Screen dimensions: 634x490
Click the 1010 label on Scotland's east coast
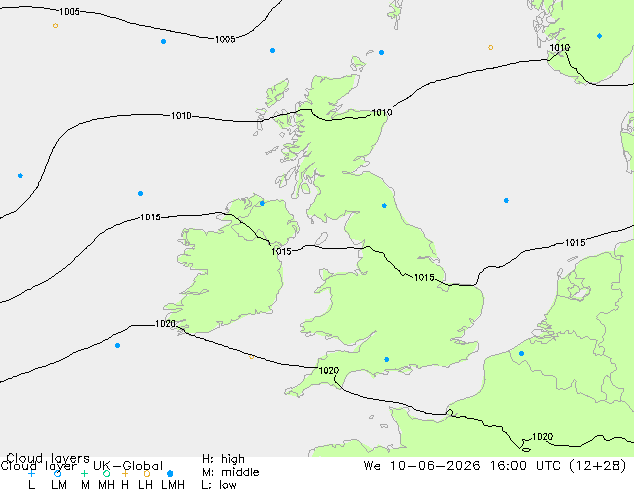point(382,112)
